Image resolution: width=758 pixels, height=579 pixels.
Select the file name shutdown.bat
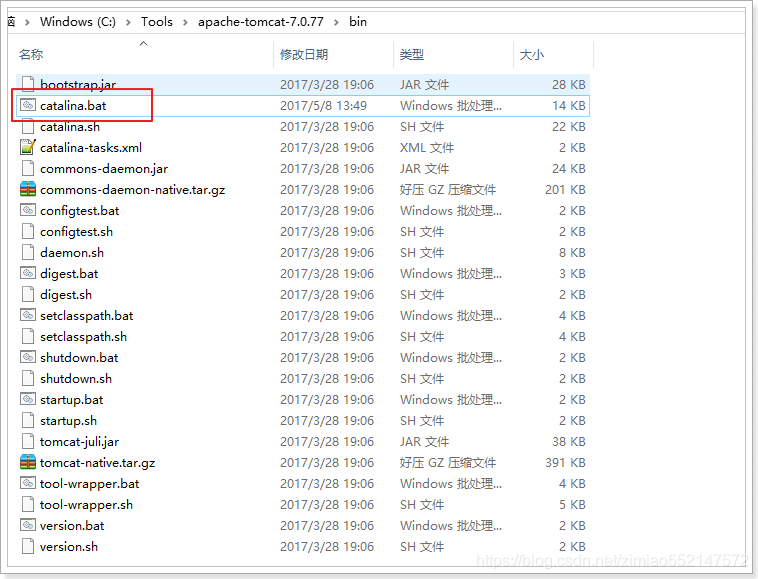79,358
